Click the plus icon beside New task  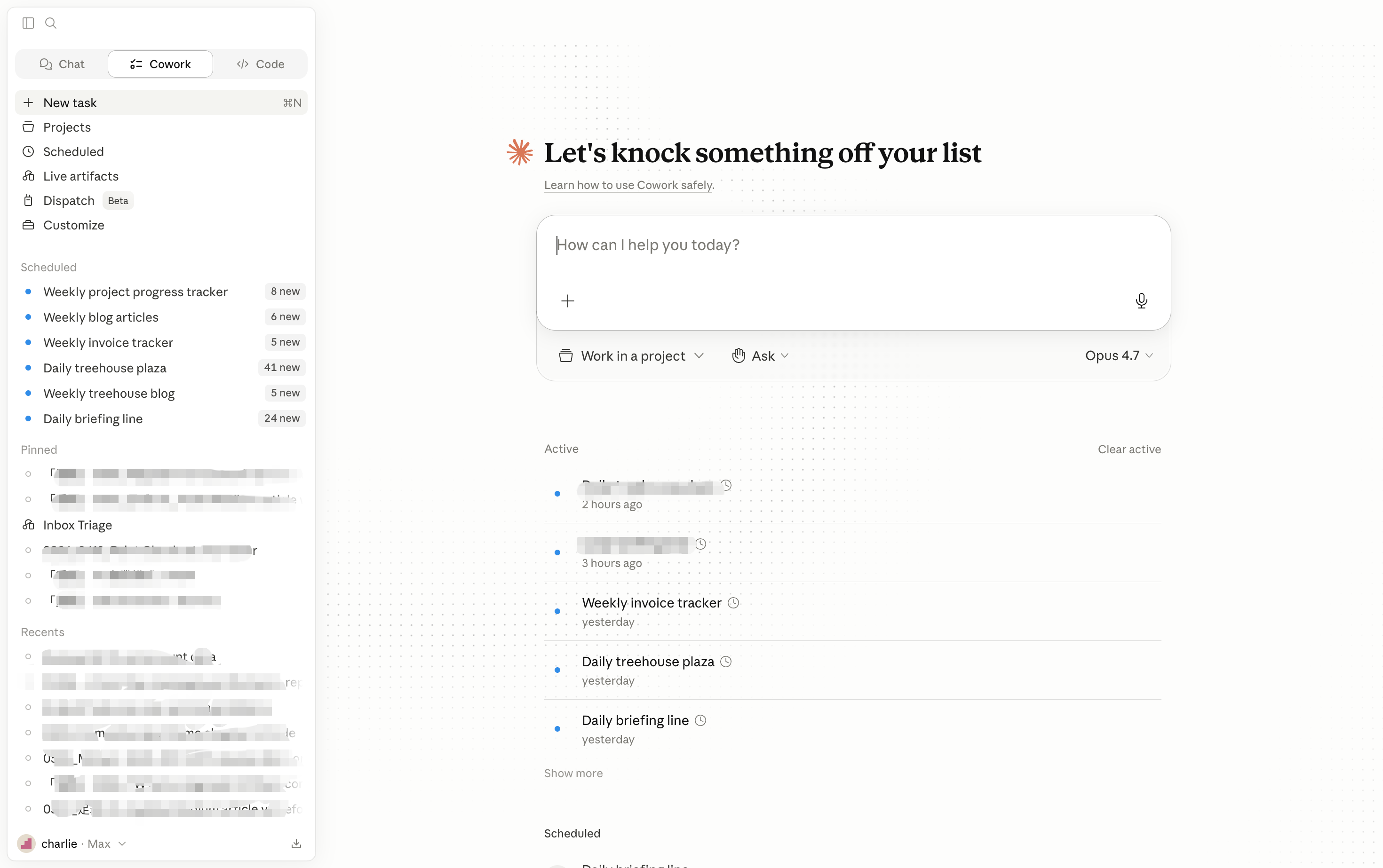[28, 103]
